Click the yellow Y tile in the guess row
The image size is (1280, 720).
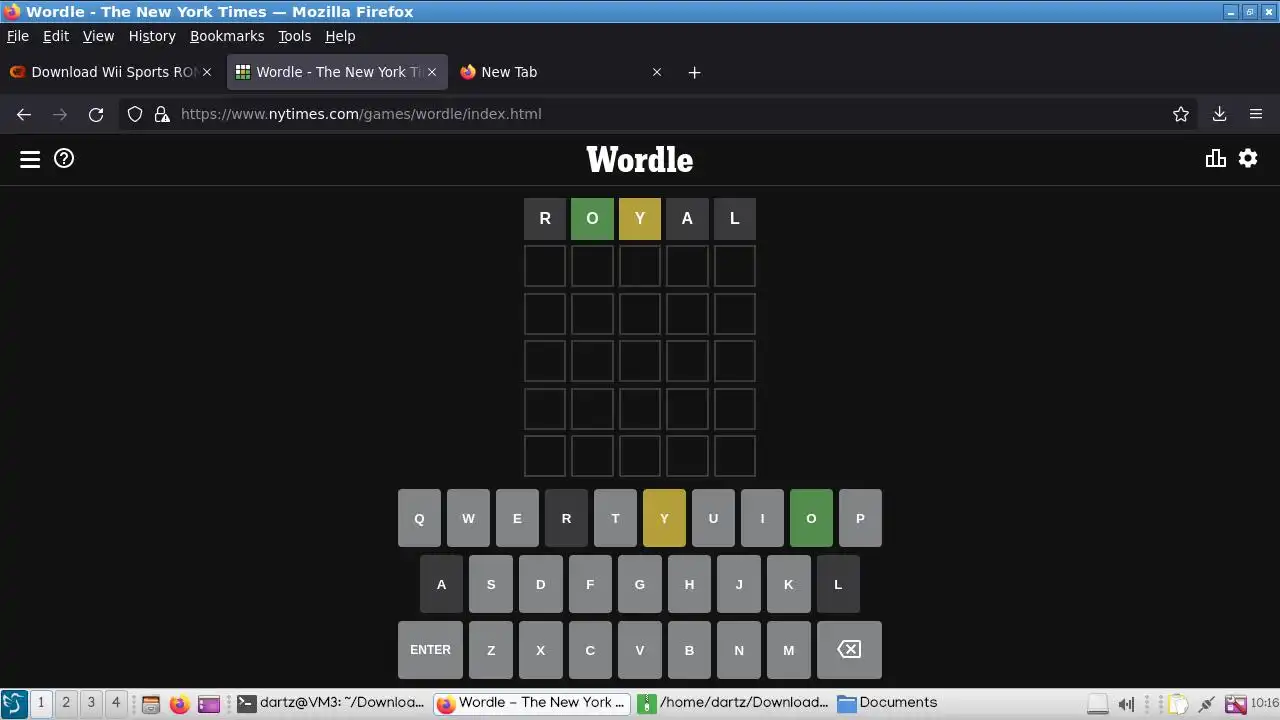[640, 219]
